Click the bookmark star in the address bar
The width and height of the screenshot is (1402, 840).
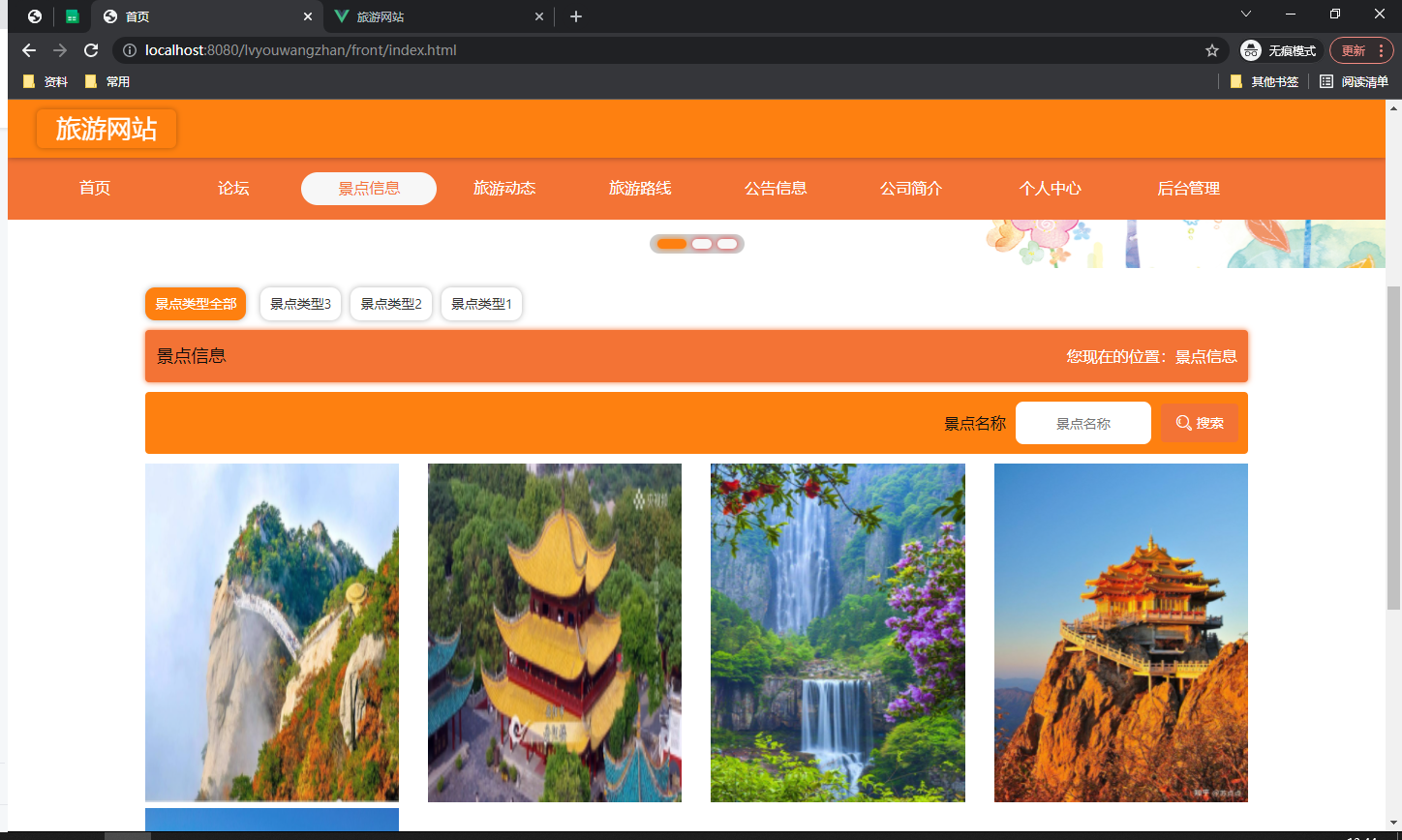[1212, 50]
